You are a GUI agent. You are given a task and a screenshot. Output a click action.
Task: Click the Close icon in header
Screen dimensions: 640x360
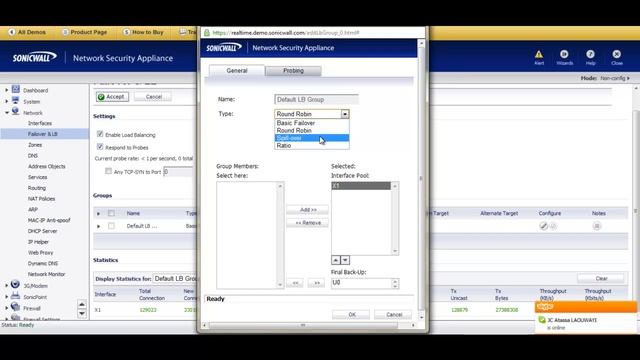(616, 54)
